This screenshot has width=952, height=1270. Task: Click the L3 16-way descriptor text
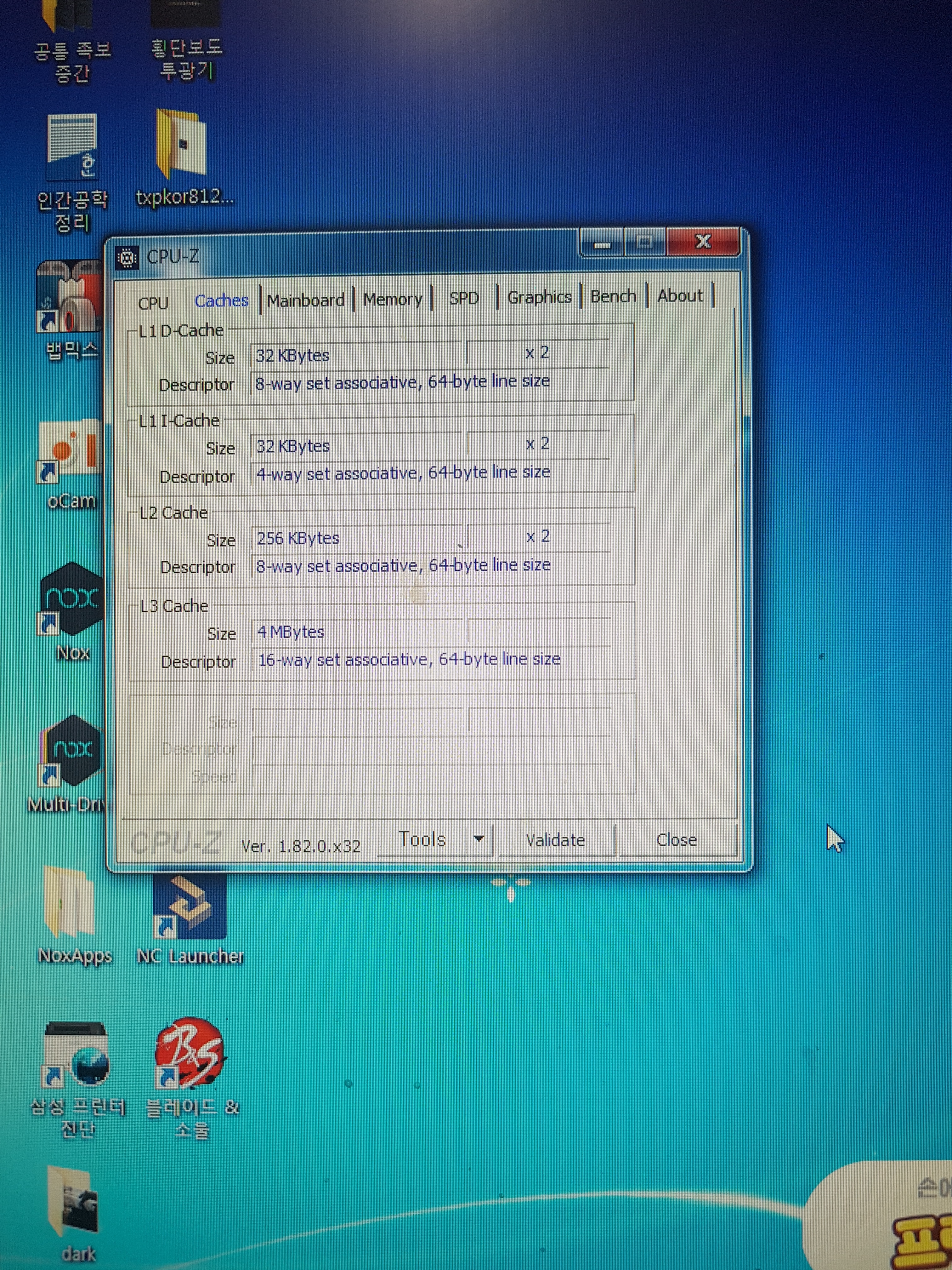[409, 659]
